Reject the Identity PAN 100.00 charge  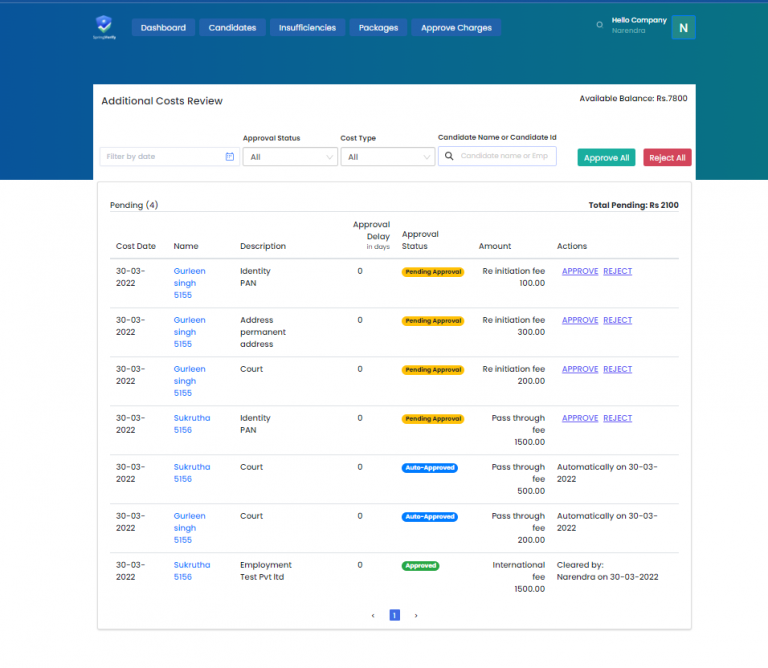(x=618, y=271)
